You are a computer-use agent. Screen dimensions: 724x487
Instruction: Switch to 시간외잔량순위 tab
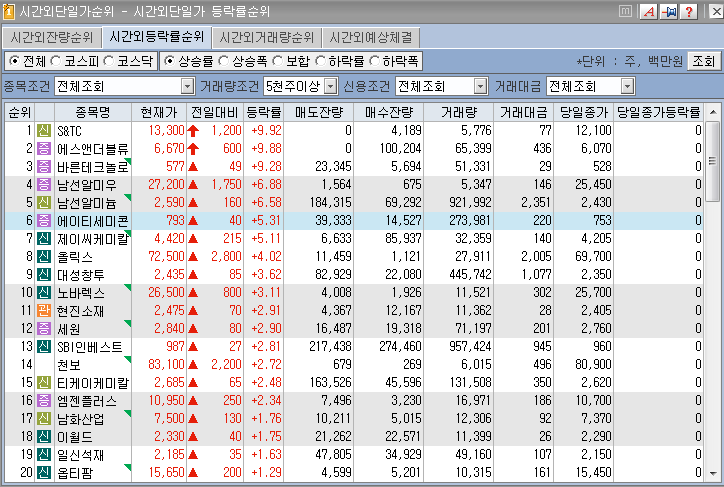tap(52, 37)
